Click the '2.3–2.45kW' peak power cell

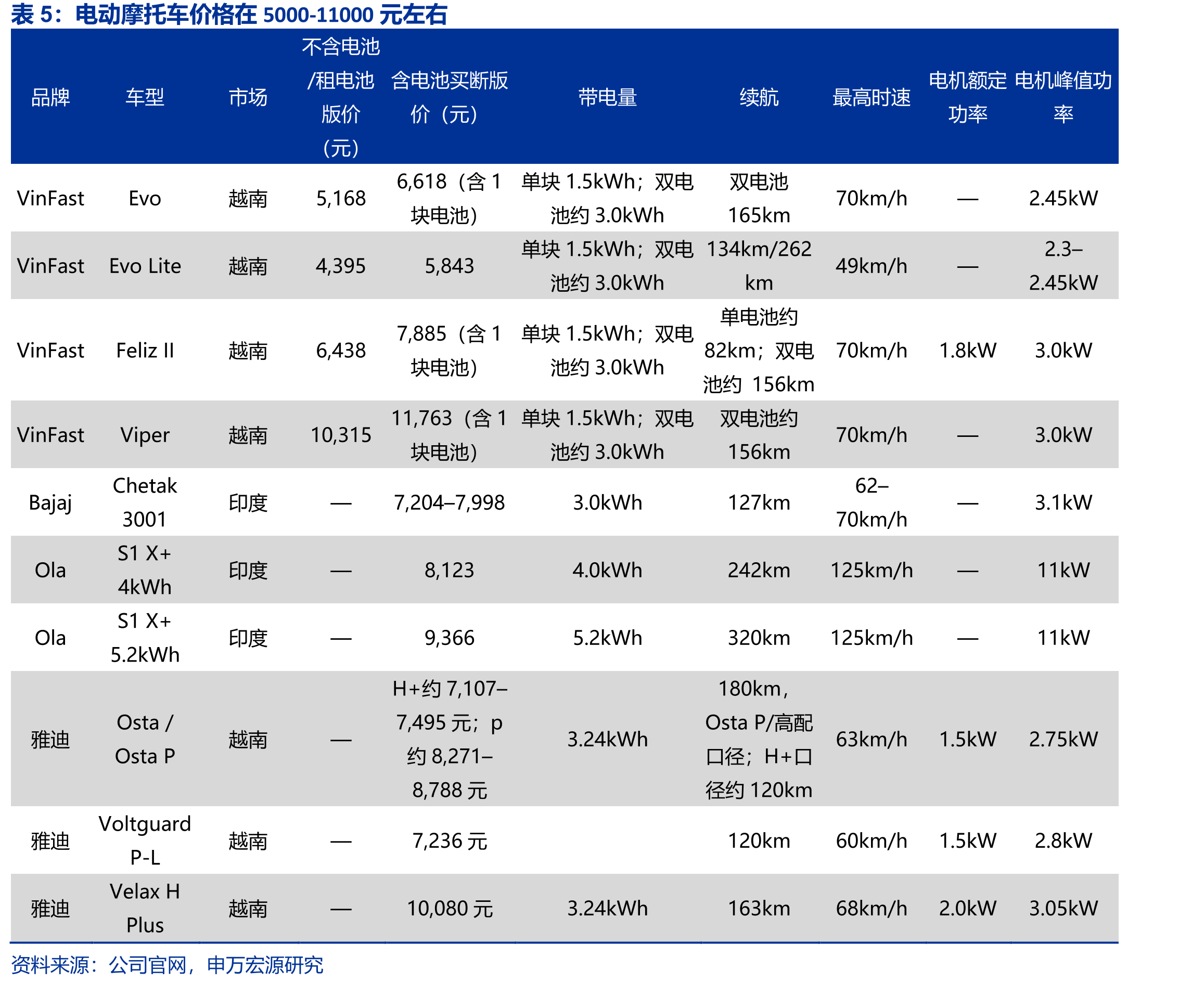[x=1063, y=266]
